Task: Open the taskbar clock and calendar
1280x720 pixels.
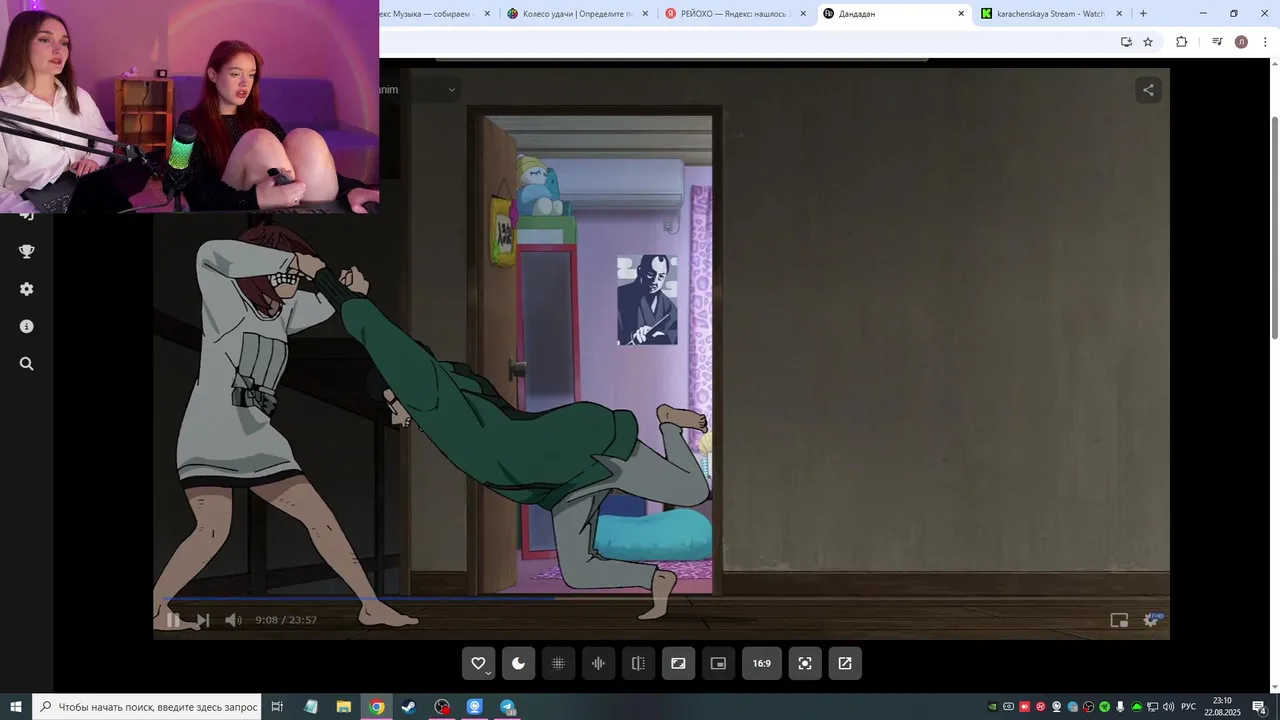Action: coord(1222,707)
